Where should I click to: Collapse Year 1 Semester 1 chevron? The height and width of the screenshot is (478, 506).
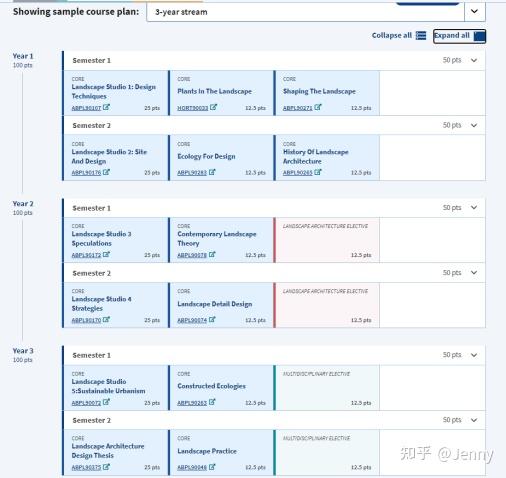[474, 60]
